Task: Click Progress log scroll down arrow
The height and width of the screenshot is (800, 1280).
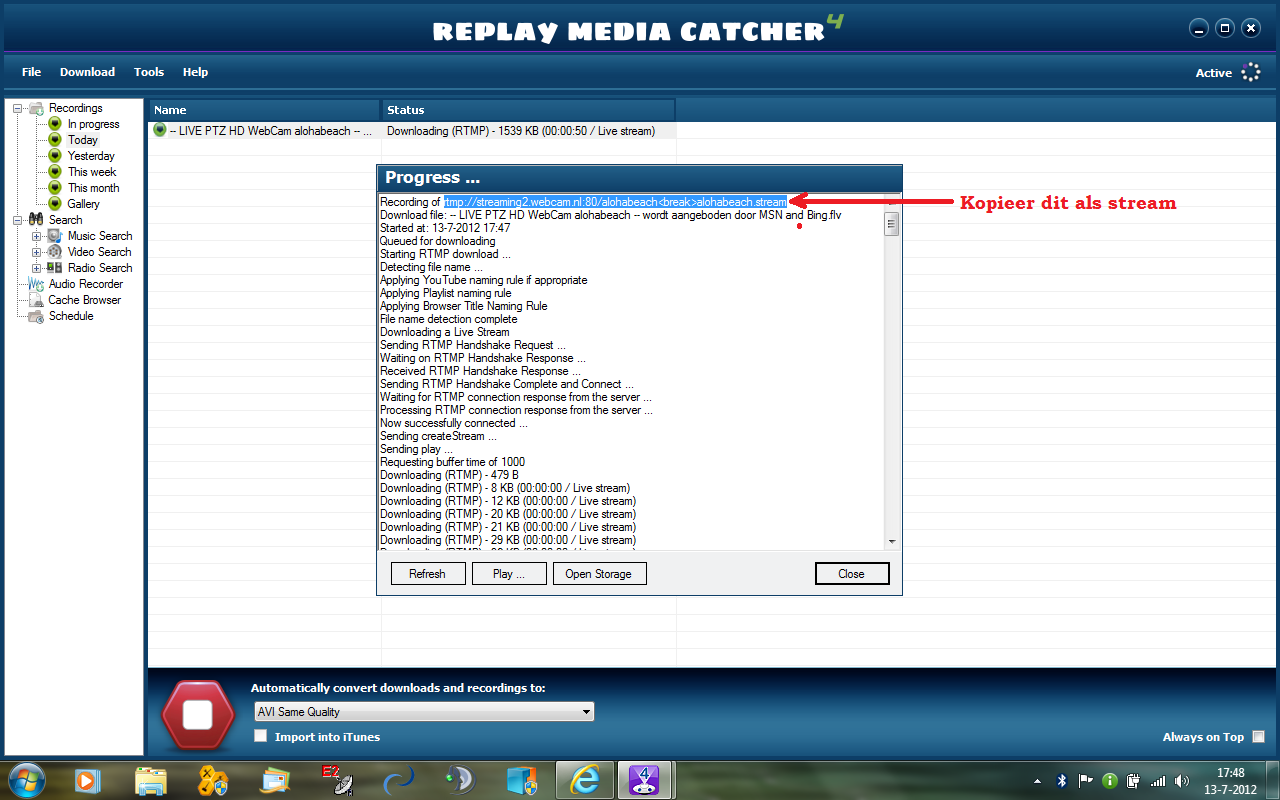Action: (x=892, y=541)
